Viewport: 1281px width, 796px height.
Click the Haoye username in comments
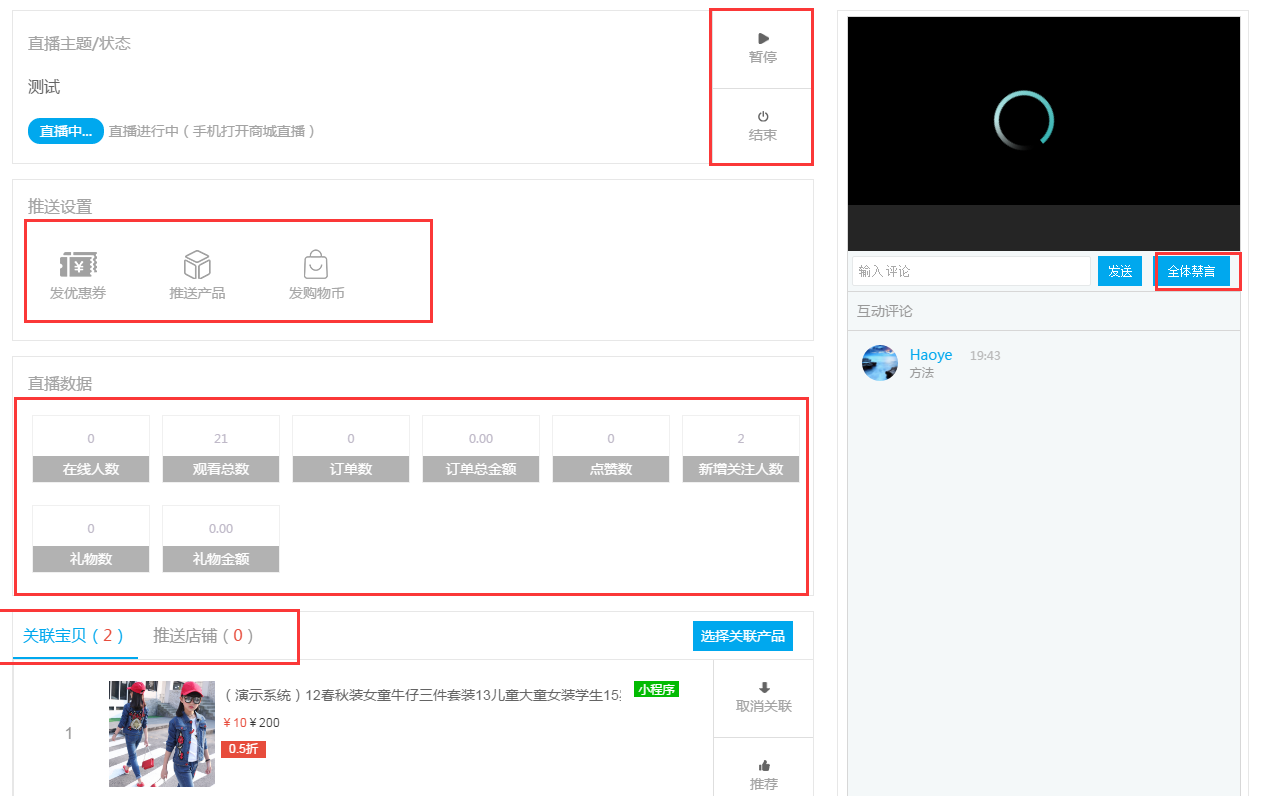[931, 355]
